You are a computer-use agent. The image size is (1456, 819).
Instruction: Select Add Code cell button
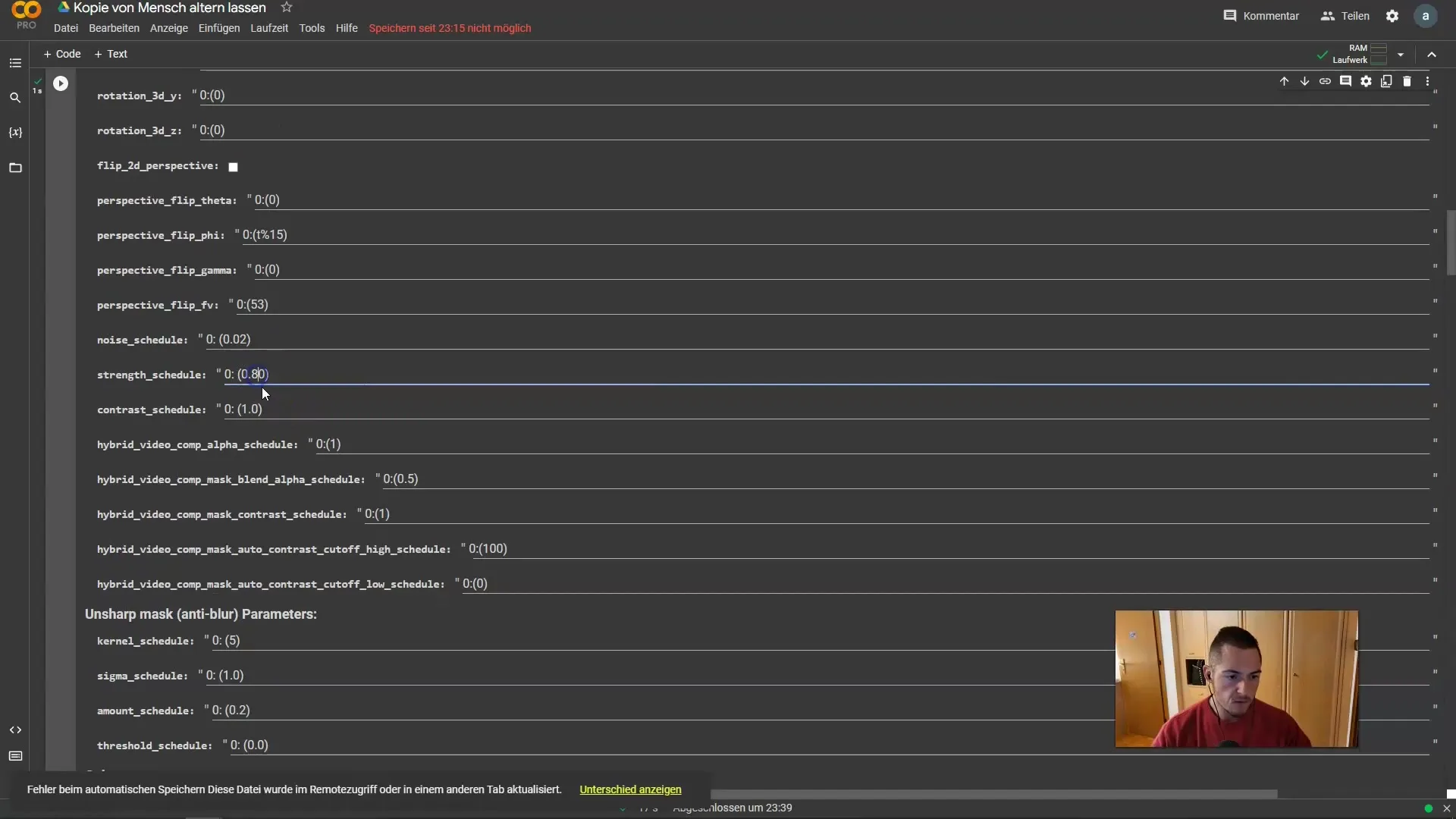pos(62,53)
